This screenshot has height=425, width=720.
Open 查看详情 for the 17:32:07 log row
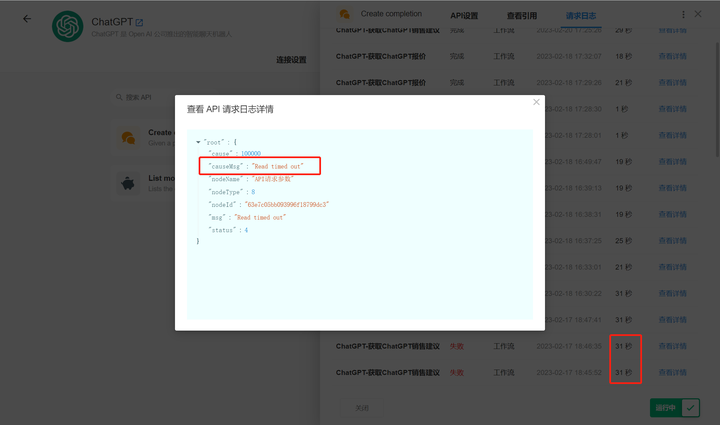tap(672, 56)
